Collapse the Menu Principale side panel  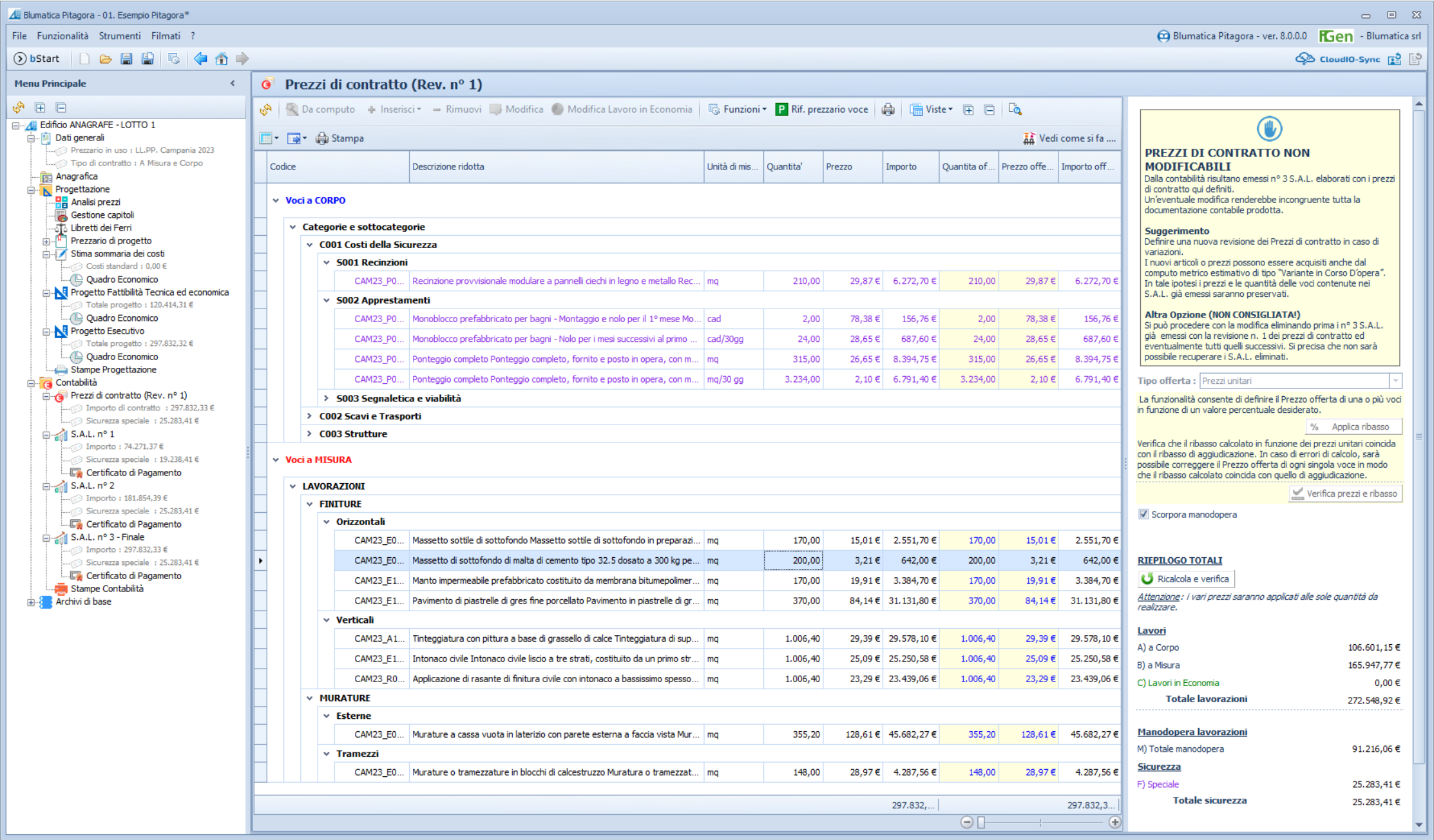pyautogui.click(x=233, y=83)
